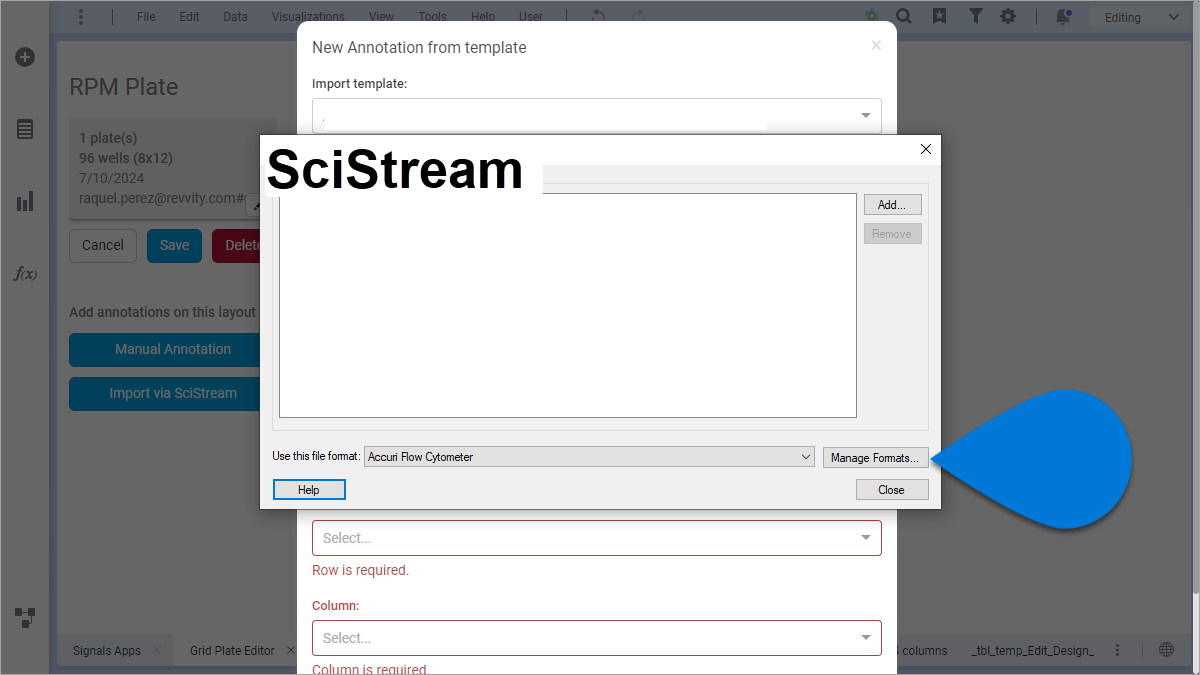Screen dimensions: 1200x675
Task: Click the search magnifier icon in toolbar
Action: tap(903, 17)
